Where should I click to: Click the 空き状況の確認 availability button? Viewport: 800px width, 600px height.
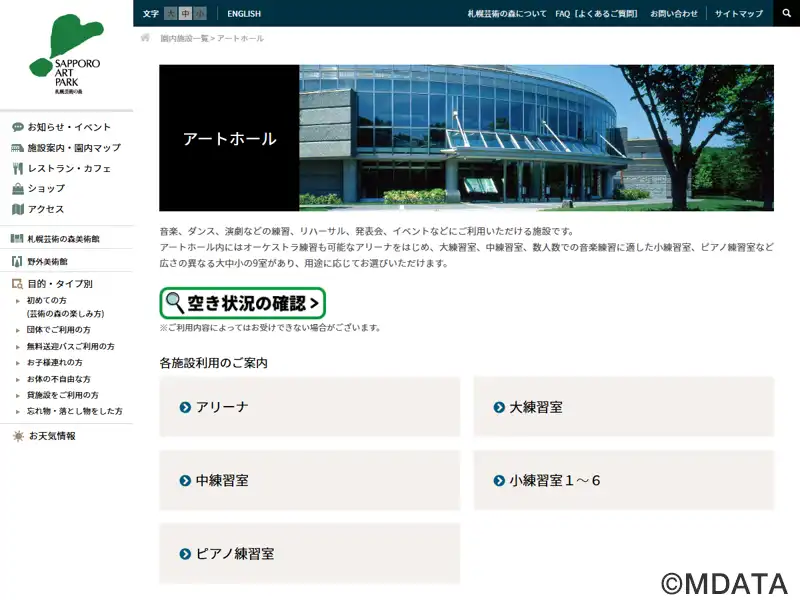tap(243, 303)
